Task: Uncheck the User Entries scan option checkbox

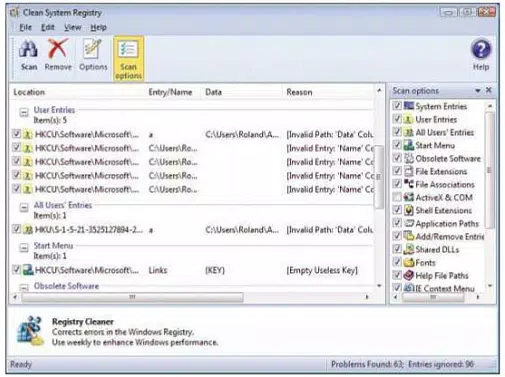Action: coord(397,119)
